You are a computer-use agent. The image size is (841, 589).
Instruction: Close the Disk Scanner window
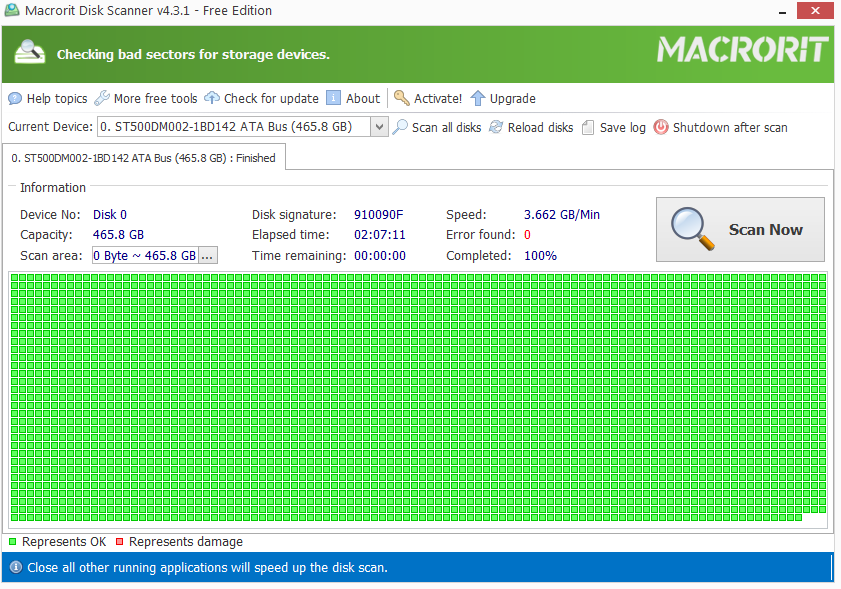pyautogui.click(x=815, y=11)
